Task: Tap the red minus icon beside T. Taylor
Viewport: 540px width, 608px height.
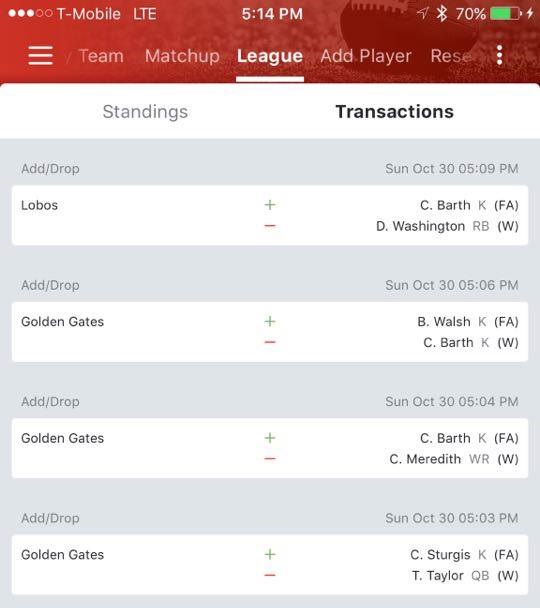Action: 270,575
